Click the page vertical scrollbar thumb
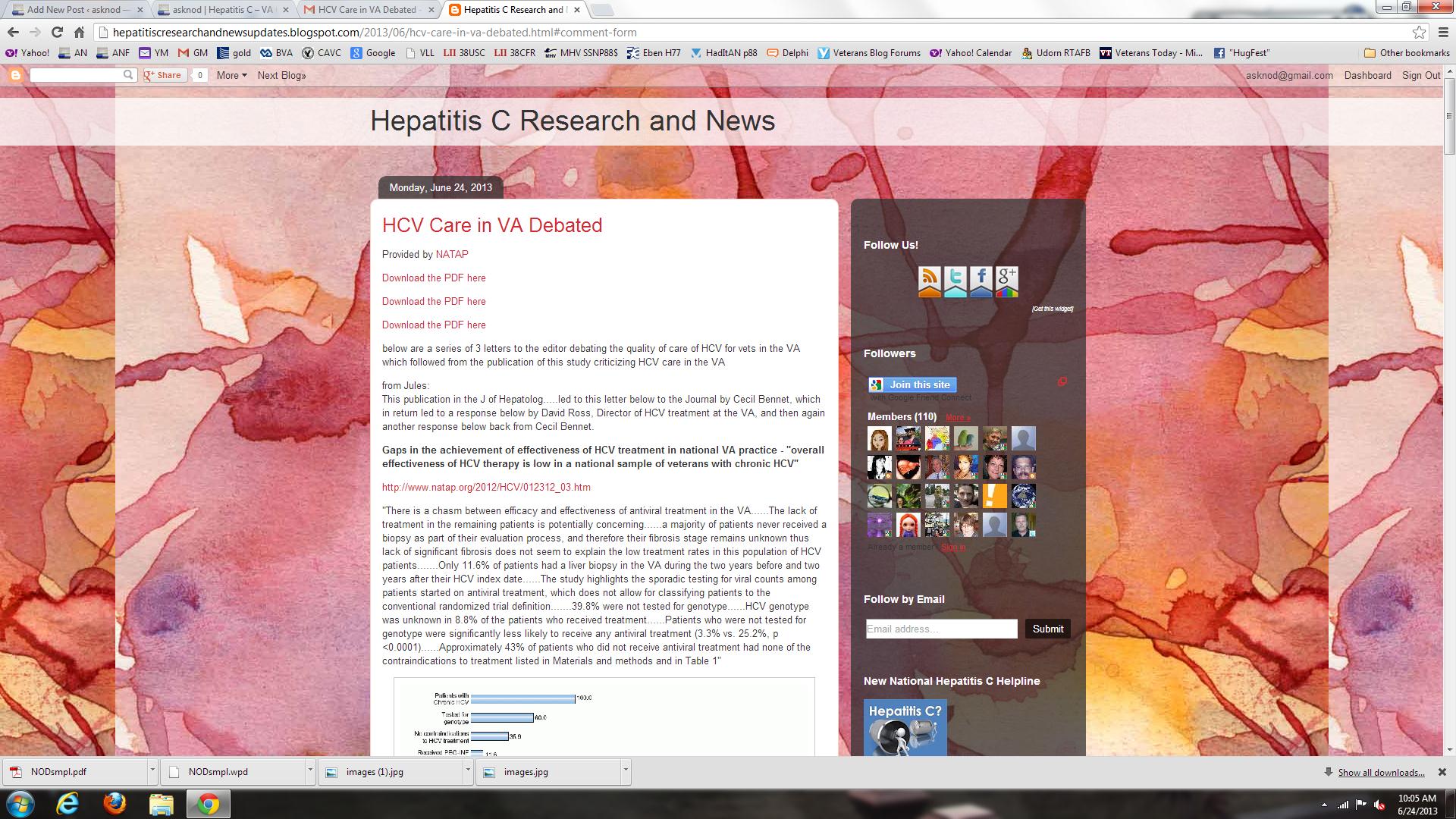 pyautogui.click(x=1449, y=118)
